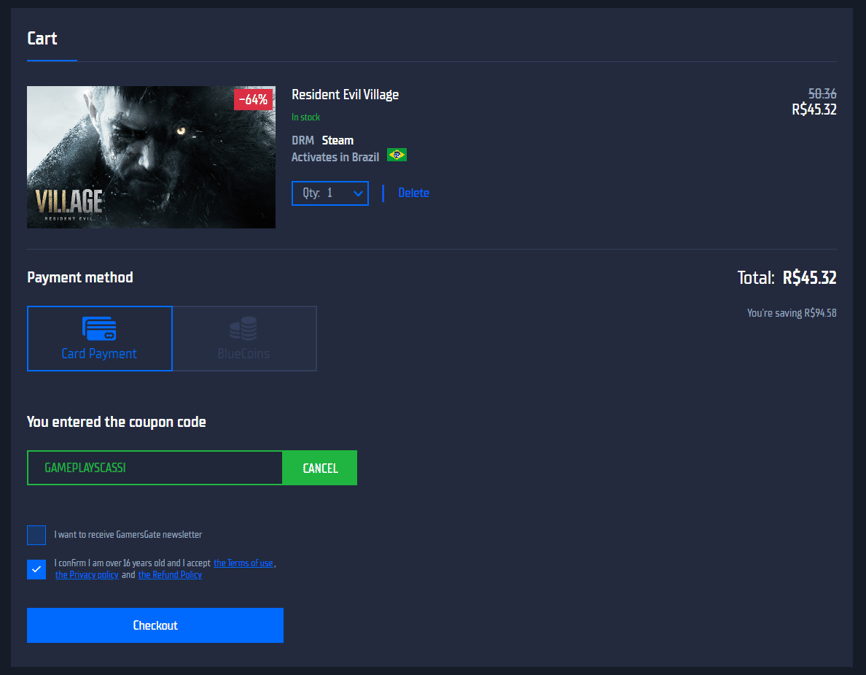Delete Resident Evil Village from cart

point(414,193)
